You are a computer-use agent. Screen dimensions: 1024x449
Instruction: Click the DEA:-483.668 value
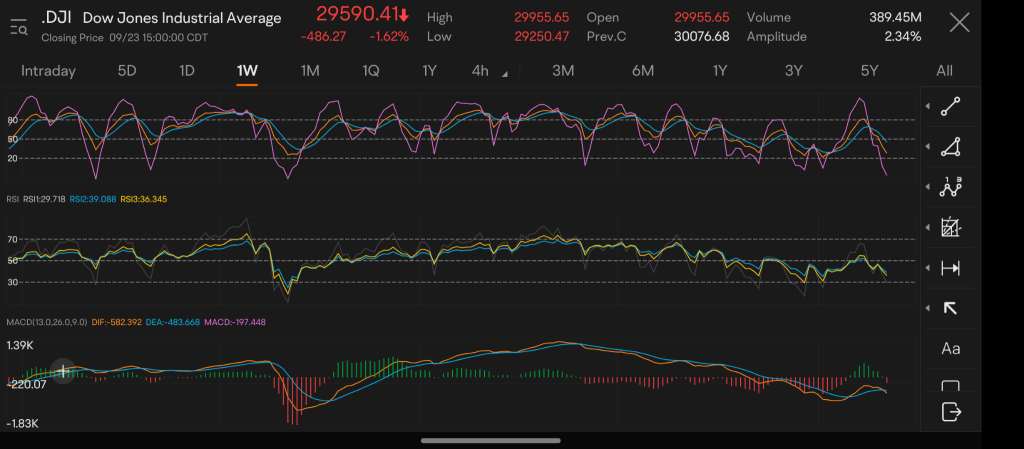pos(173,322)
